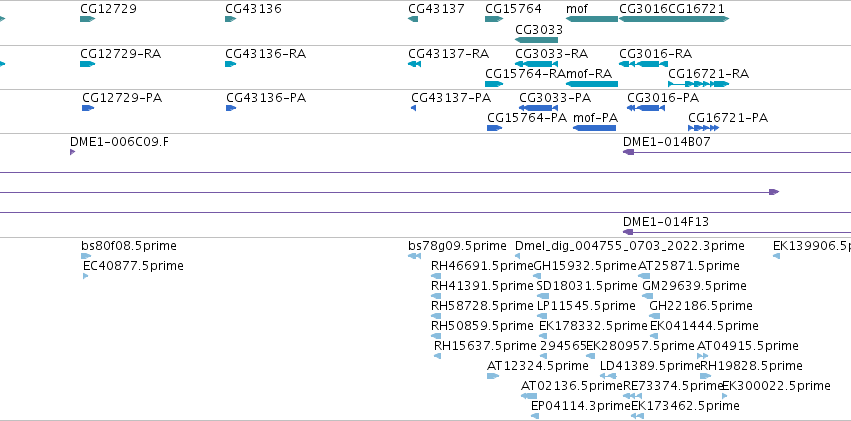The height and width of the screenshot is (421, 851).
Task: Click the EC40877.5prime EST
Action: 86,276
